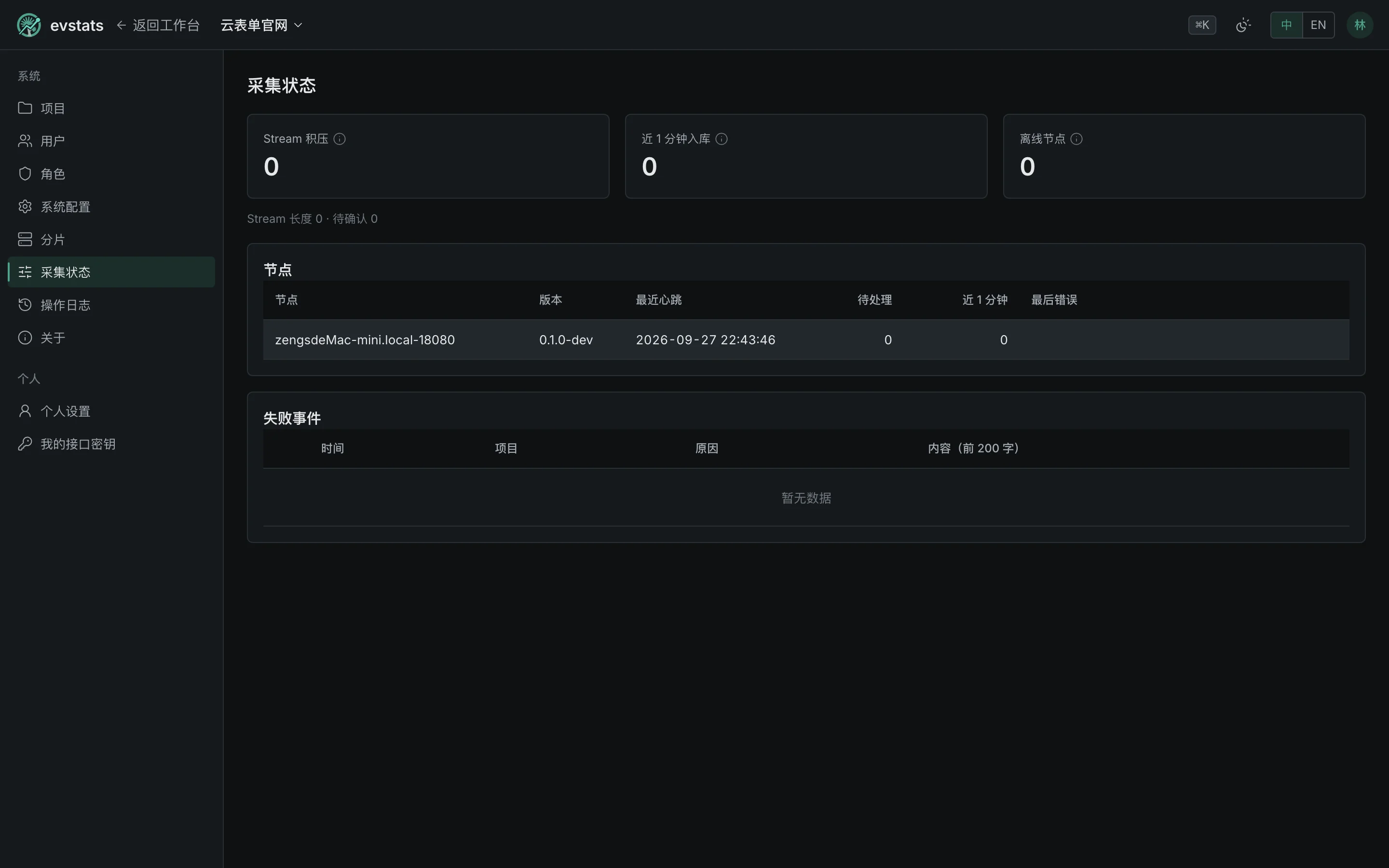Viewport: 1389px width, 868px height.
Task: Open the 操作日志 sidebar menu item
Action: (111, 305)
